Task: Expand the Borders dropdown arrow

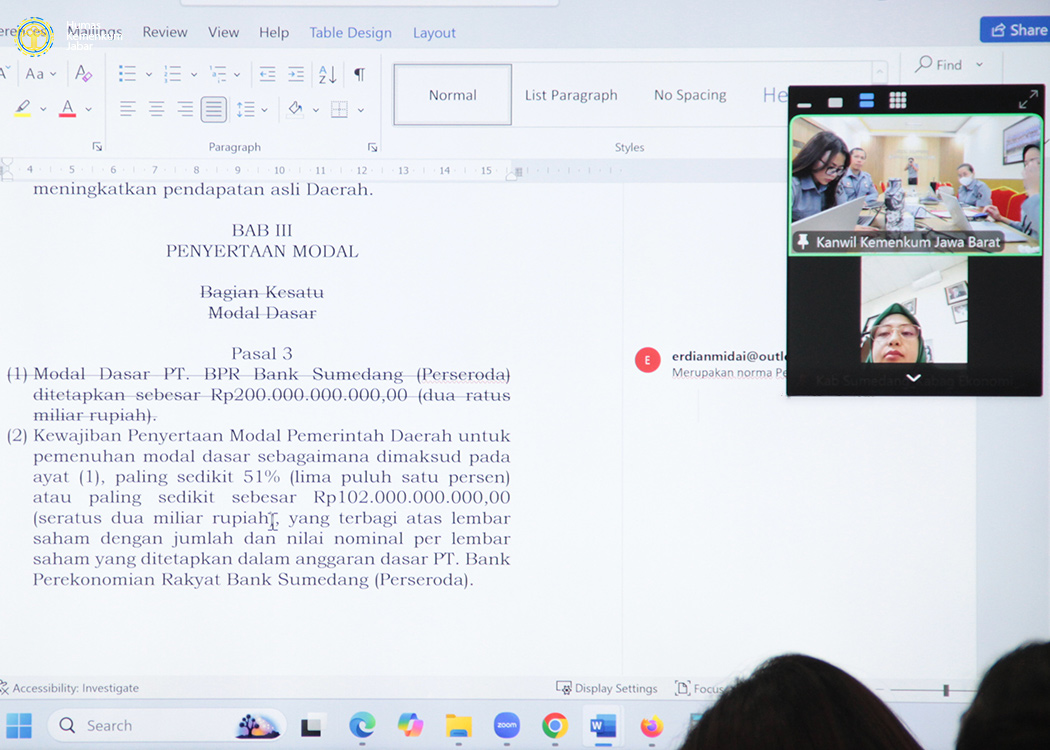Action: point(361,110)
